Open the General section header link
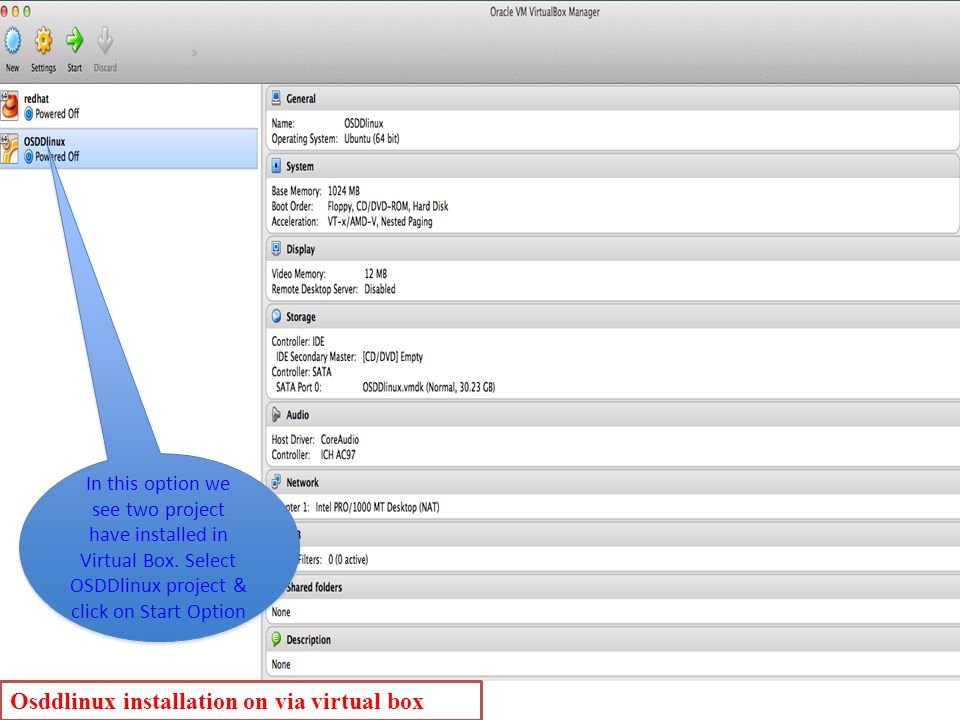This screenshot has width=960, height=720. point(301,99)
